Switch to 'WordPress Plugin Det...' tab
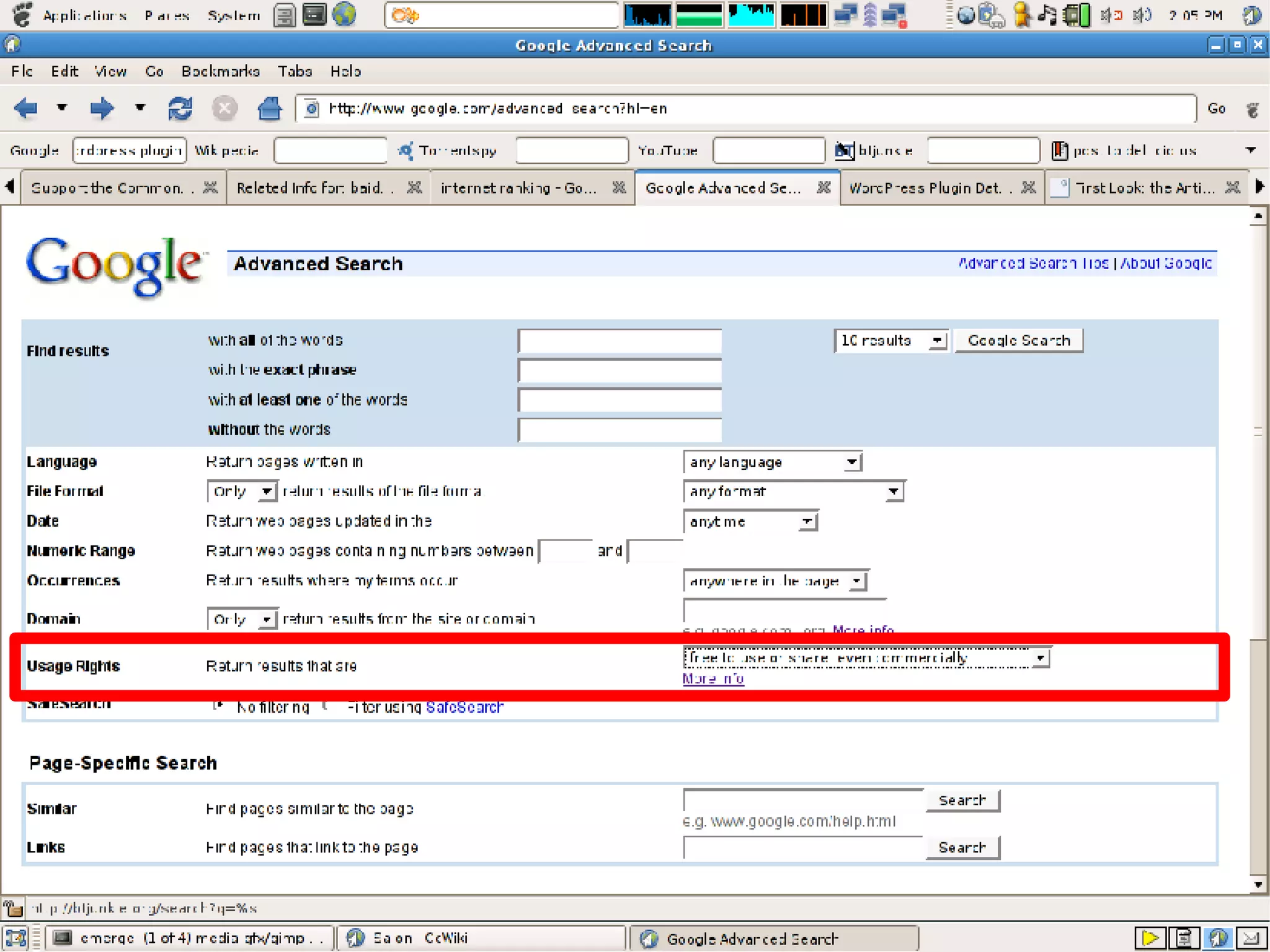 click(x=925, y=188)
